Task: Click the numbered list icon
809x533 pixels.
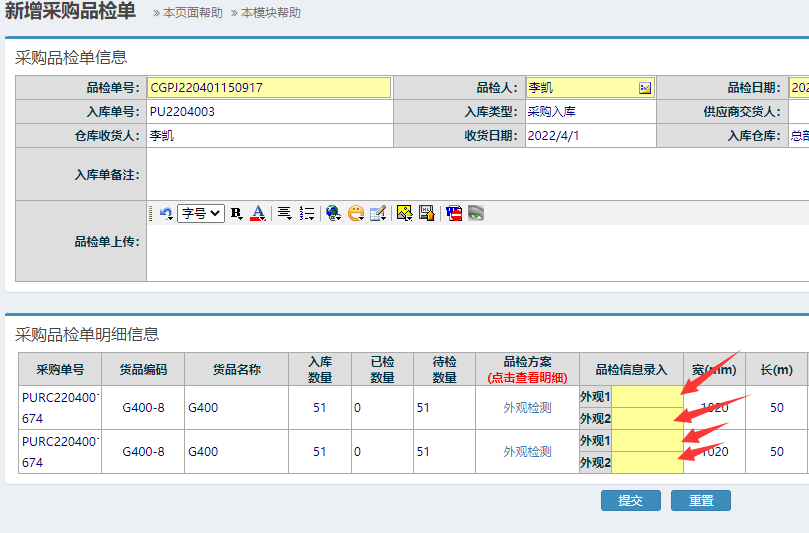Action: (x=307, y=213)
